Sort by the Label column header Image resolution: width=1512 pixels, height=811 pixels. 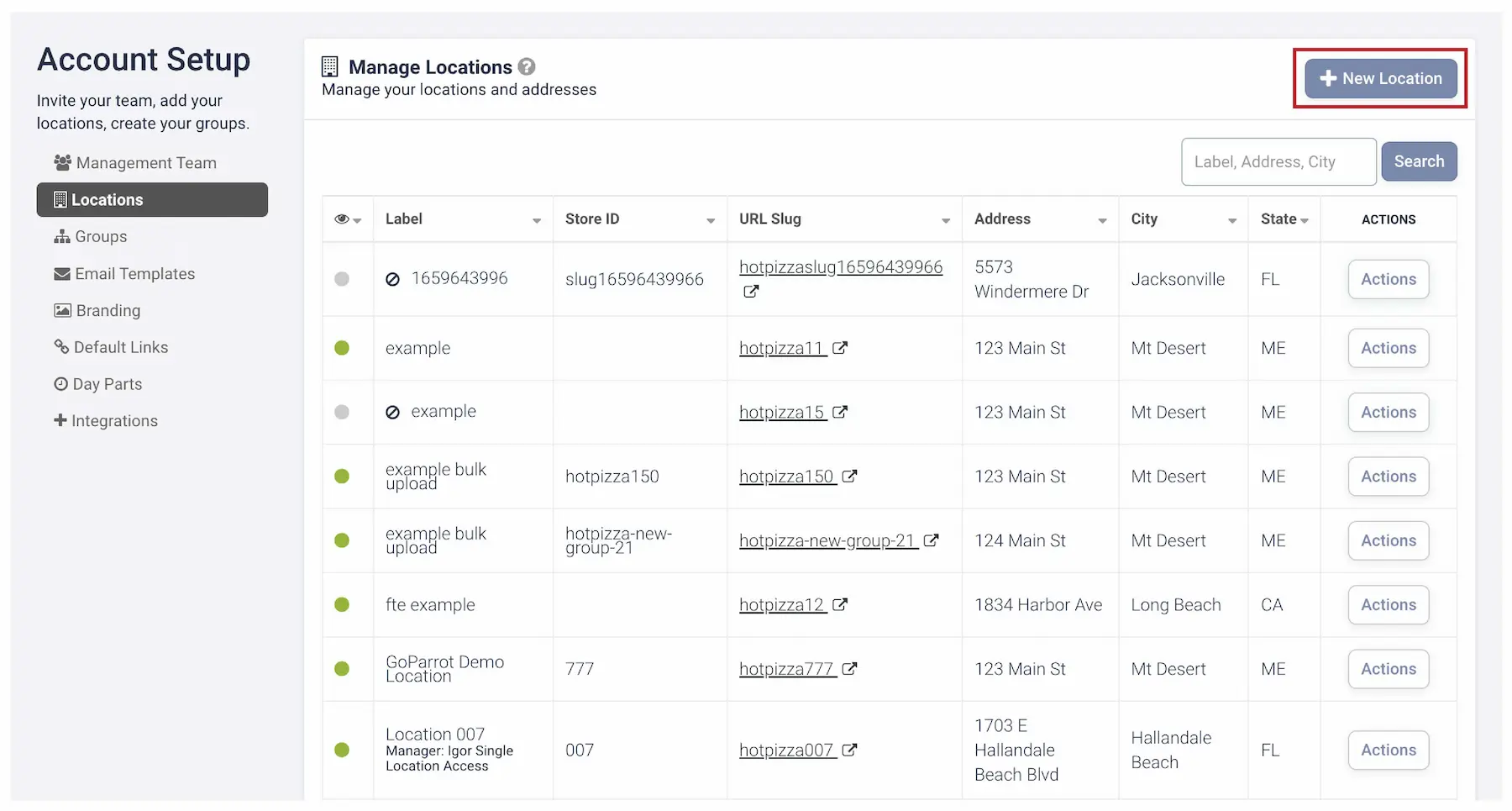463,219
